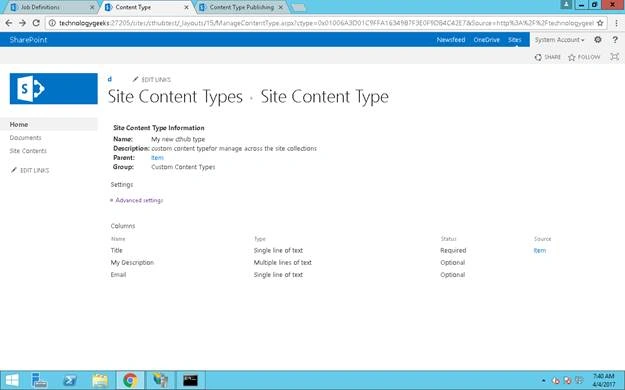Toggle focus on content icon
625x390 pixels.
point(615,57)
